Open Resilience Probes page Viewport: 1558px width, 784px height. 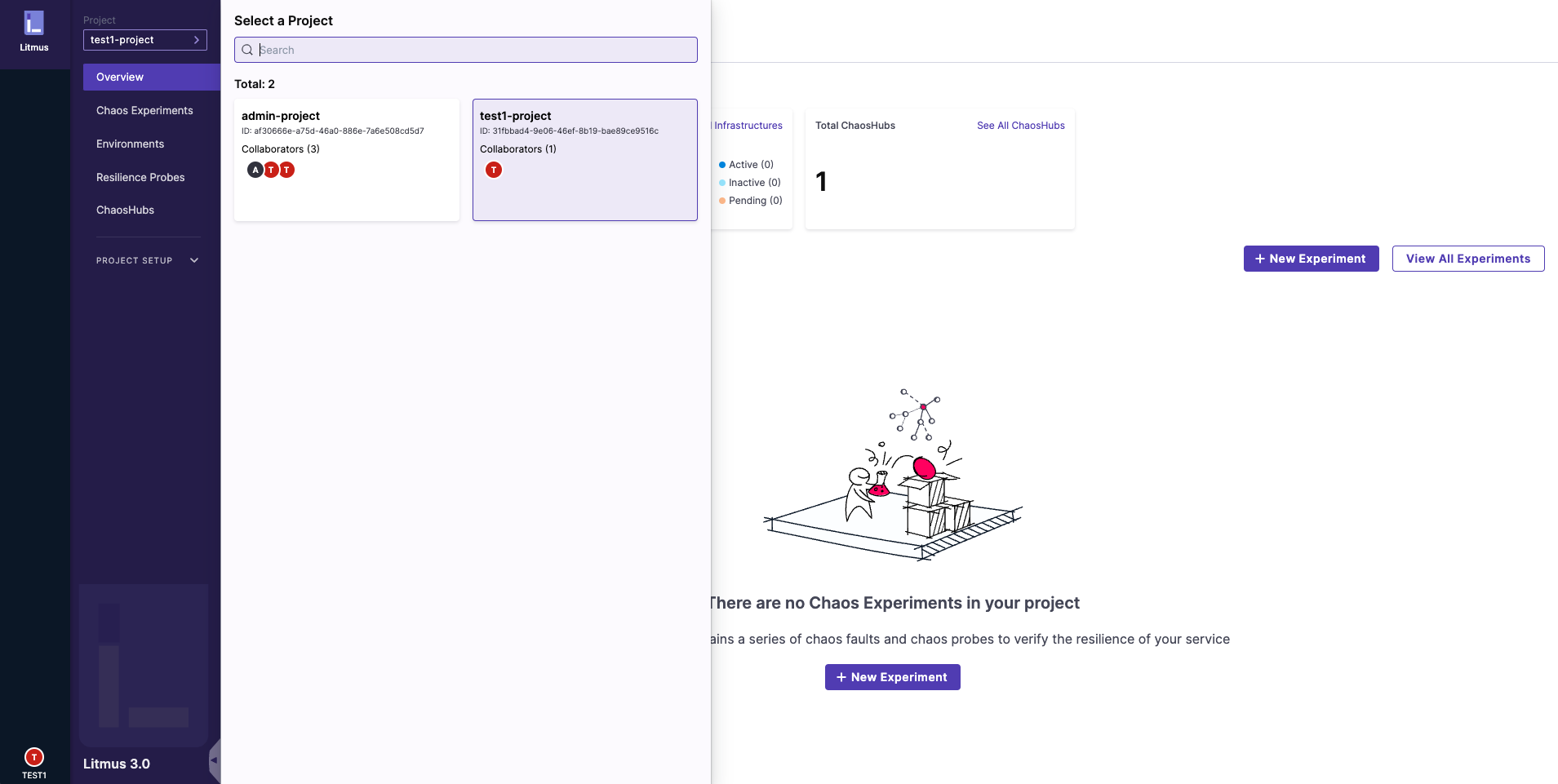(x=140, y=177)
